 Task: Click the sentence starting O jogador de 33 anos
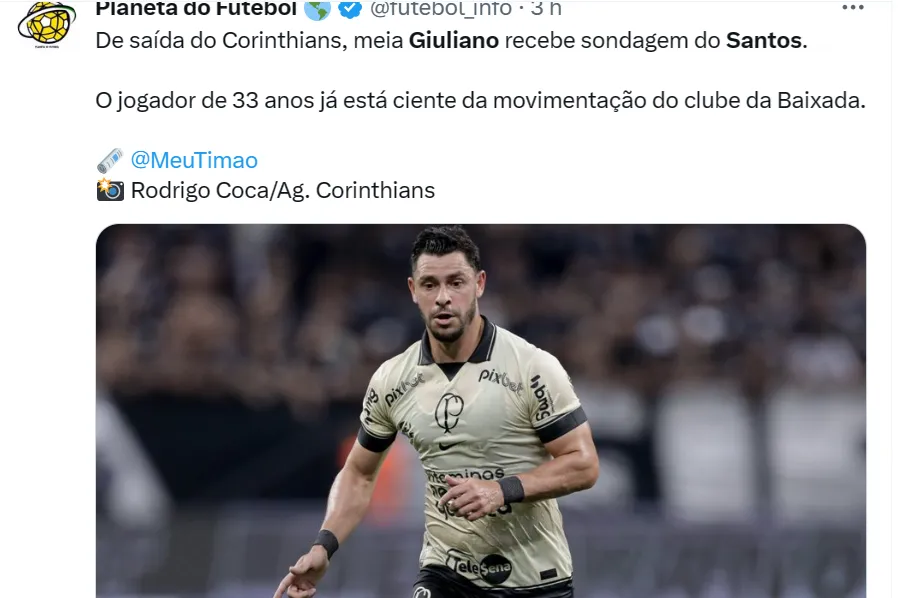pyautogui.click(x=480, y=101)
